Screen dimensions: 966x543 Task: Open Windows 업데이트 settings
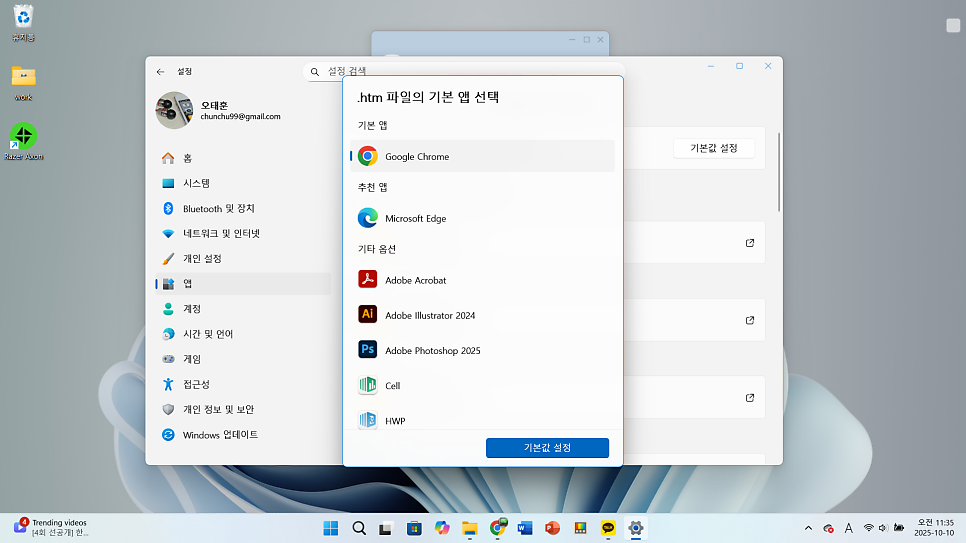tap(243, 435)
